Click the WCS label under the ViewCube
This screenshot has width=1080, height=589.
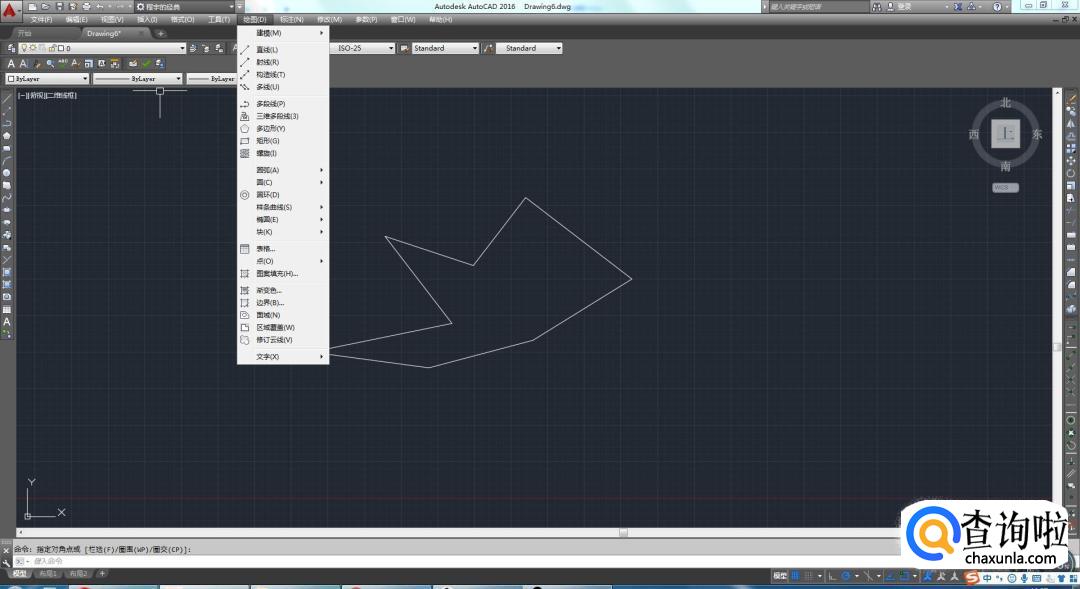click(x=1005, y=187)
